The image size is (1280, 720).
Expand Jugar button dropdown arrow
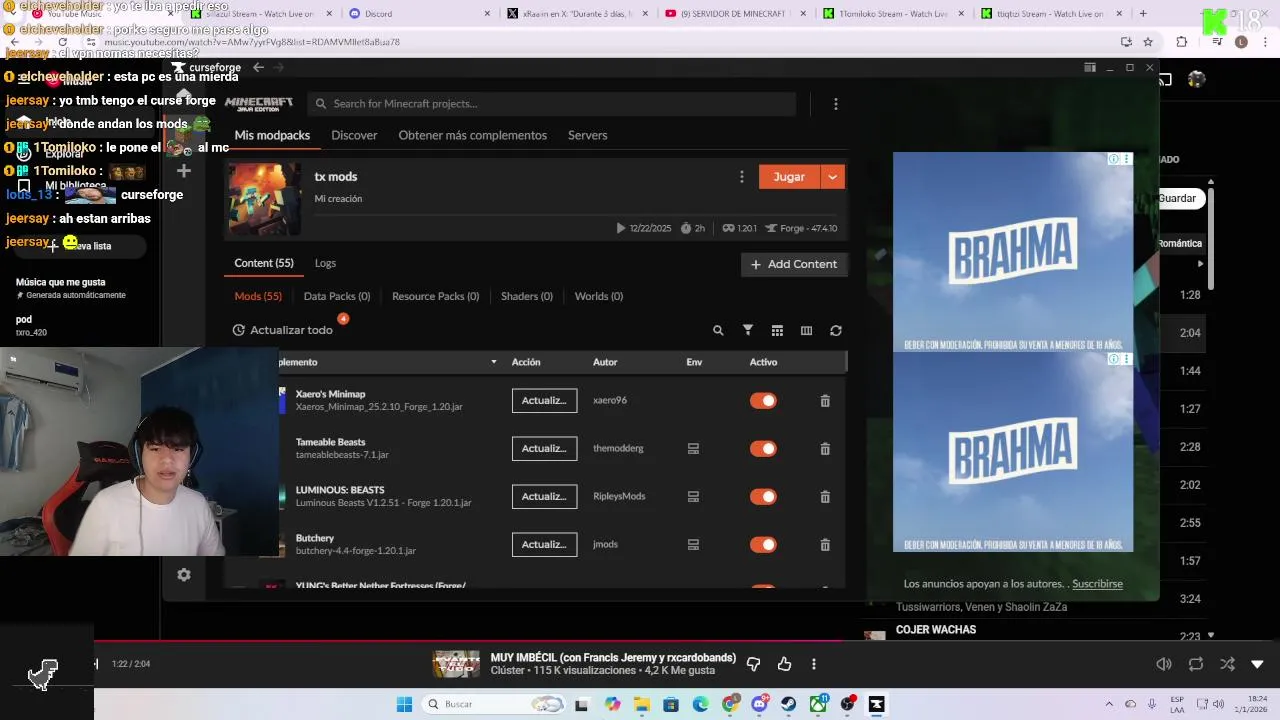(x=833, y=177)
